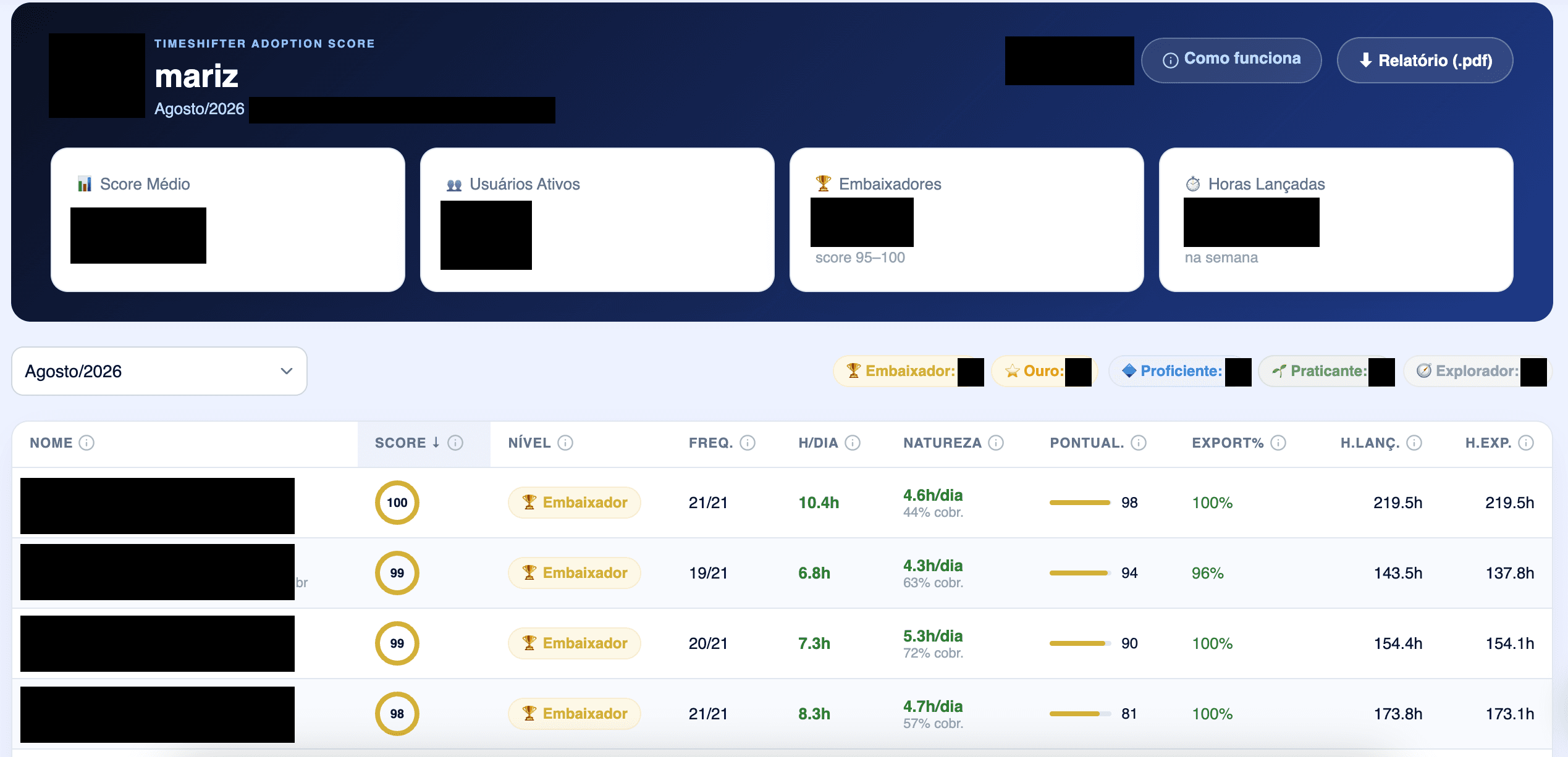This screenshot has height=757, width=1568.
Task: Click the Embaixador badge in the 7.3h row
Action: pyautogui.click(x=574, y=643)
